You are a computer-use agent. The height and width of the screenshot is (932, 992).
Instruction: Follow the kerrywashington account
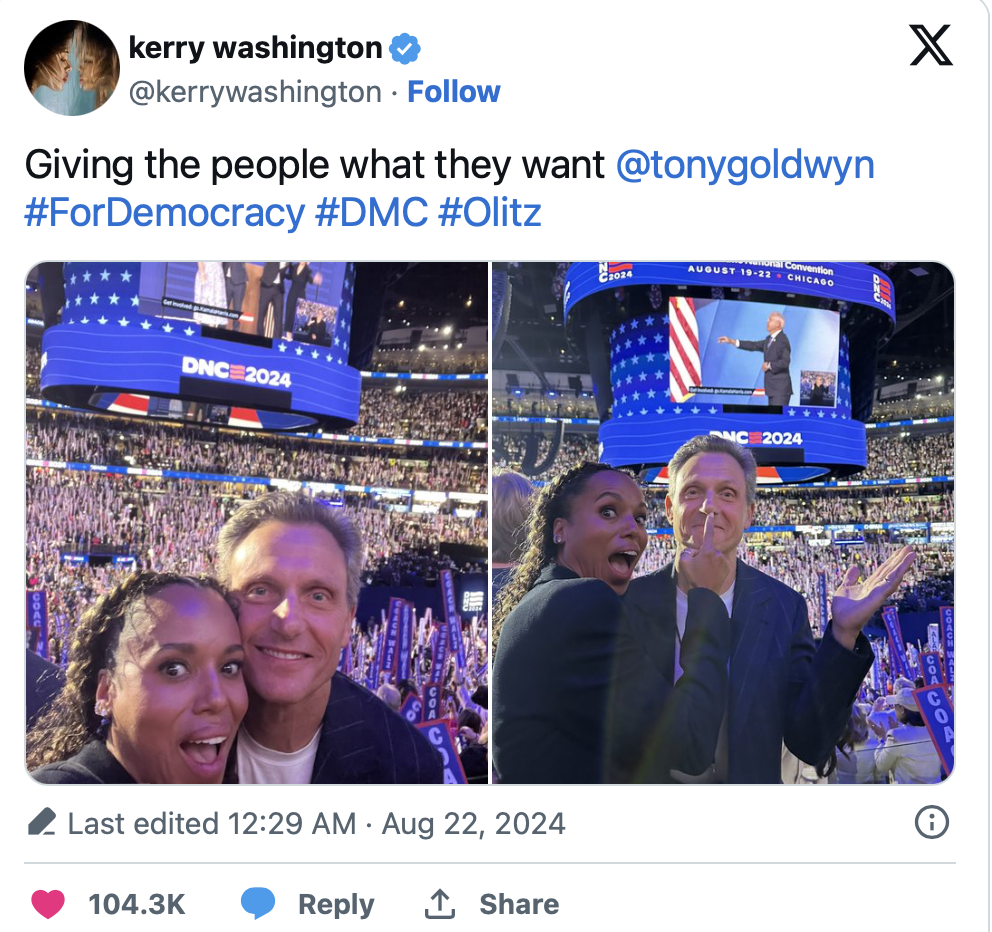click(x=454, y=92)
